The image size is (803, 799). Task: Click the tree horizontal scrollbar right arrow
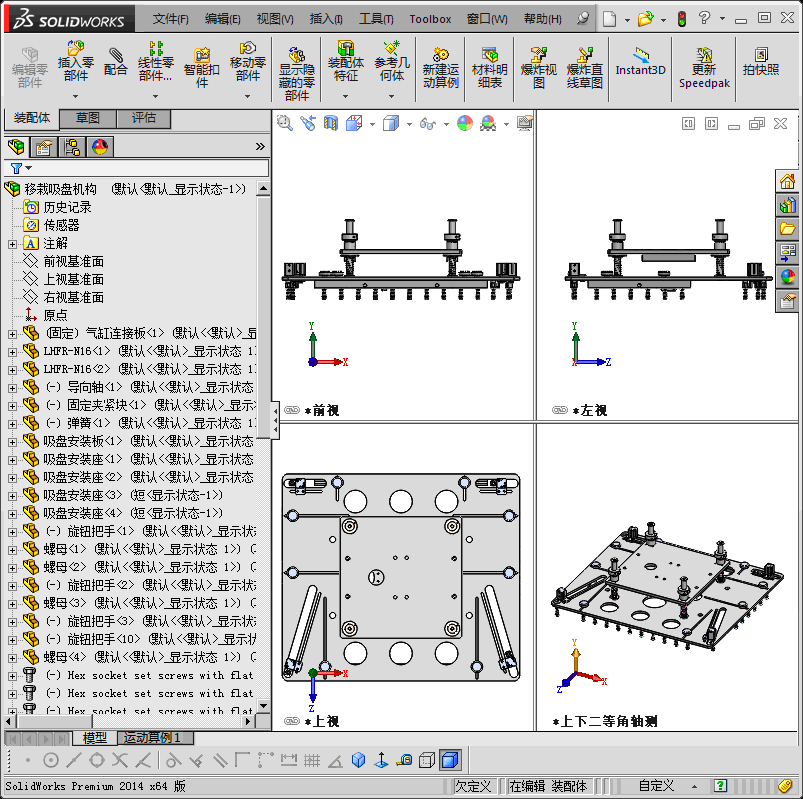click(x=248, y=721)
